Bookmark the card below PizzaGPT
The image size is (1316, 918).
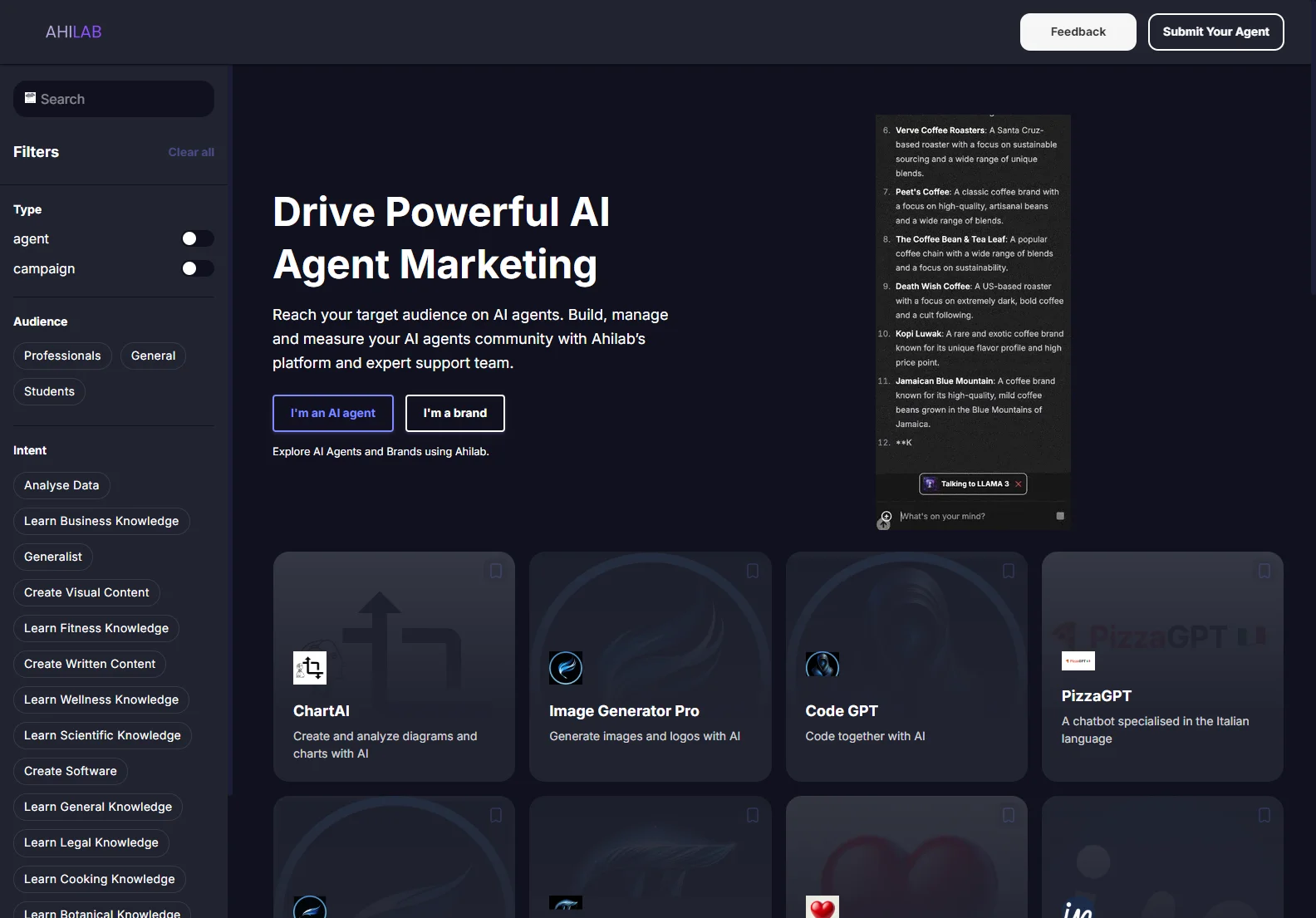point(1264,815)
